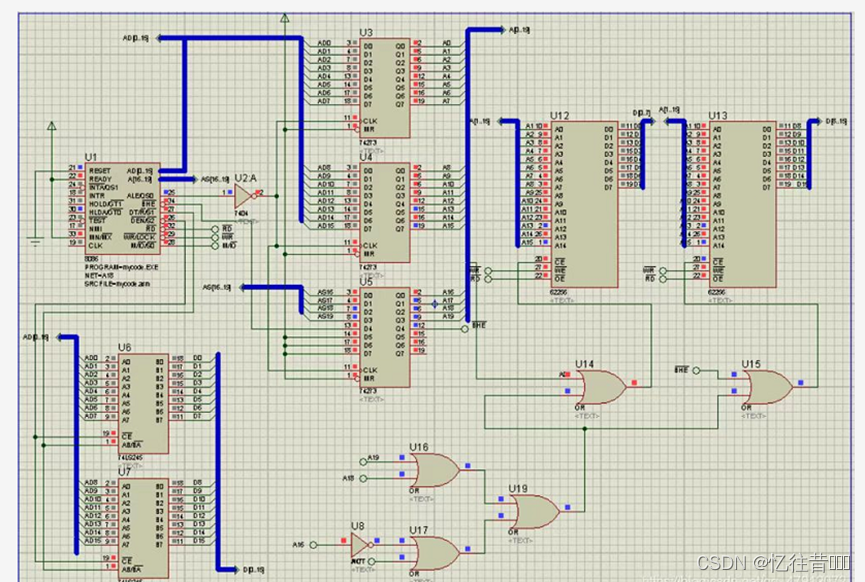Click the BHE terminal beside U5 outputs

pos(464,329)
